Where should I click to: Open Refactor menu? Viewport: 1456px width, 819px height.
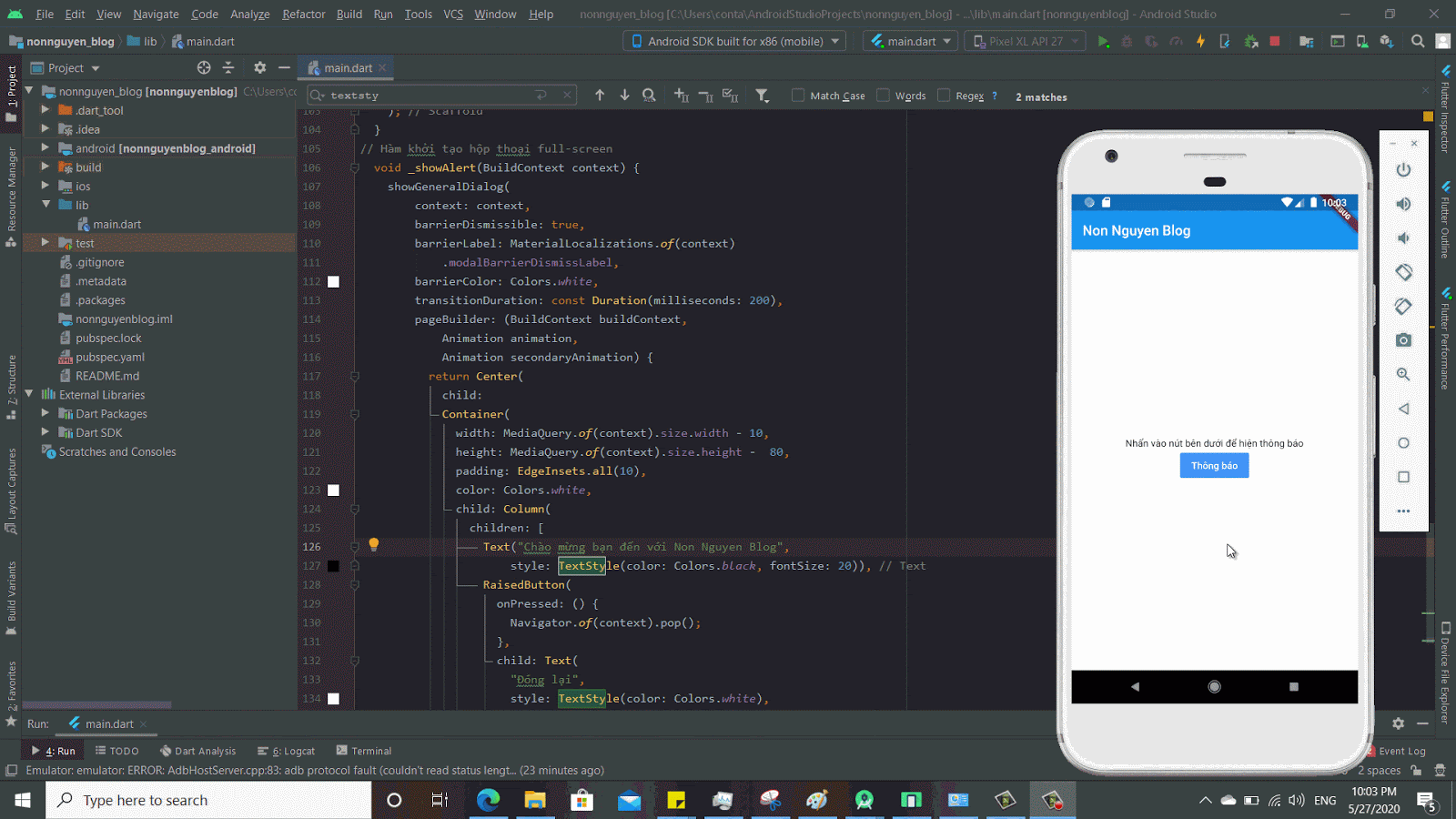pyautogui.click(x=303, y=14)
